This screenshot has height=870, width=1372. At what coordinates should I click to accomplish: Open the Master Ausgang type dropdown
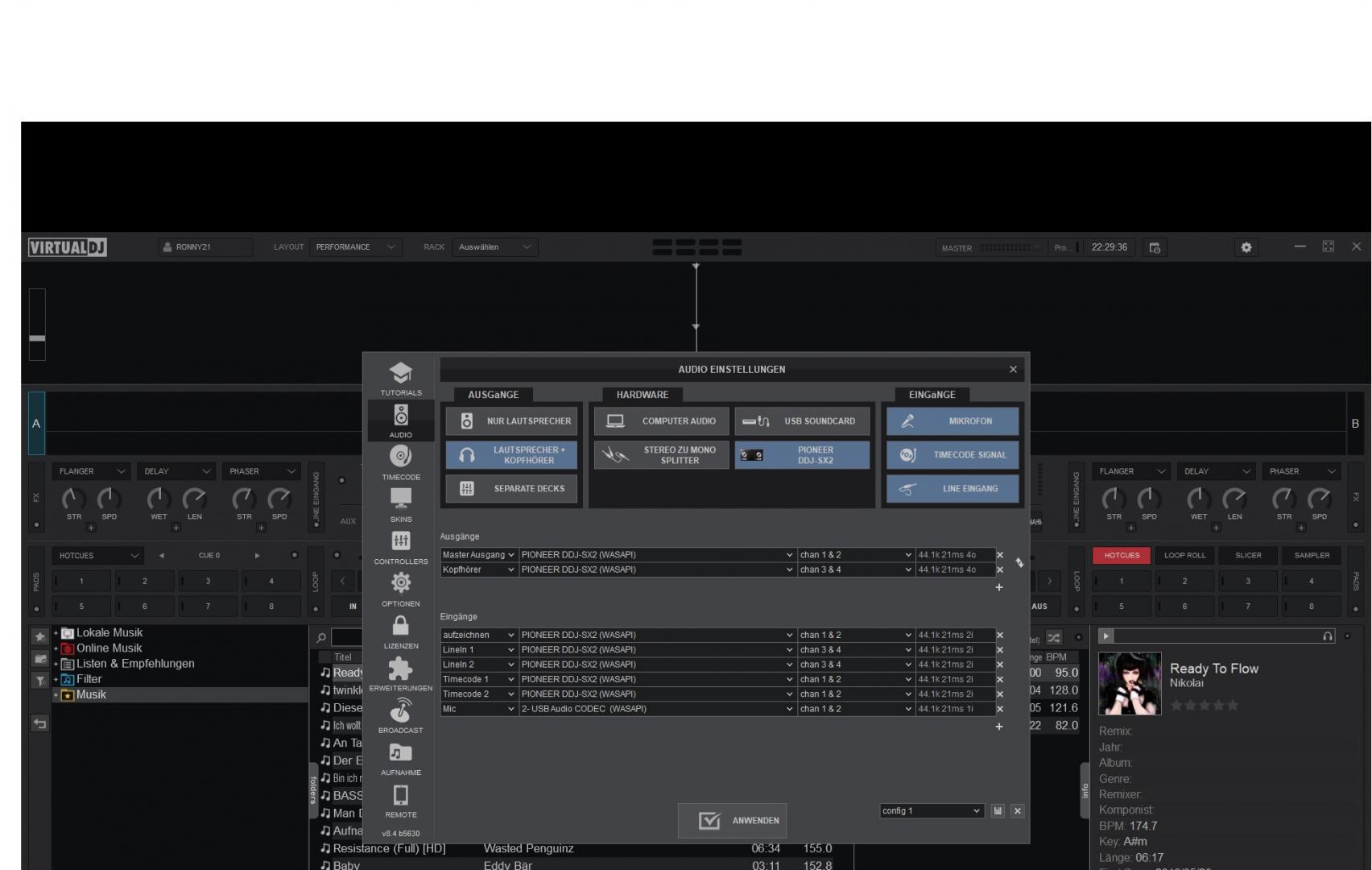(478, 555)
